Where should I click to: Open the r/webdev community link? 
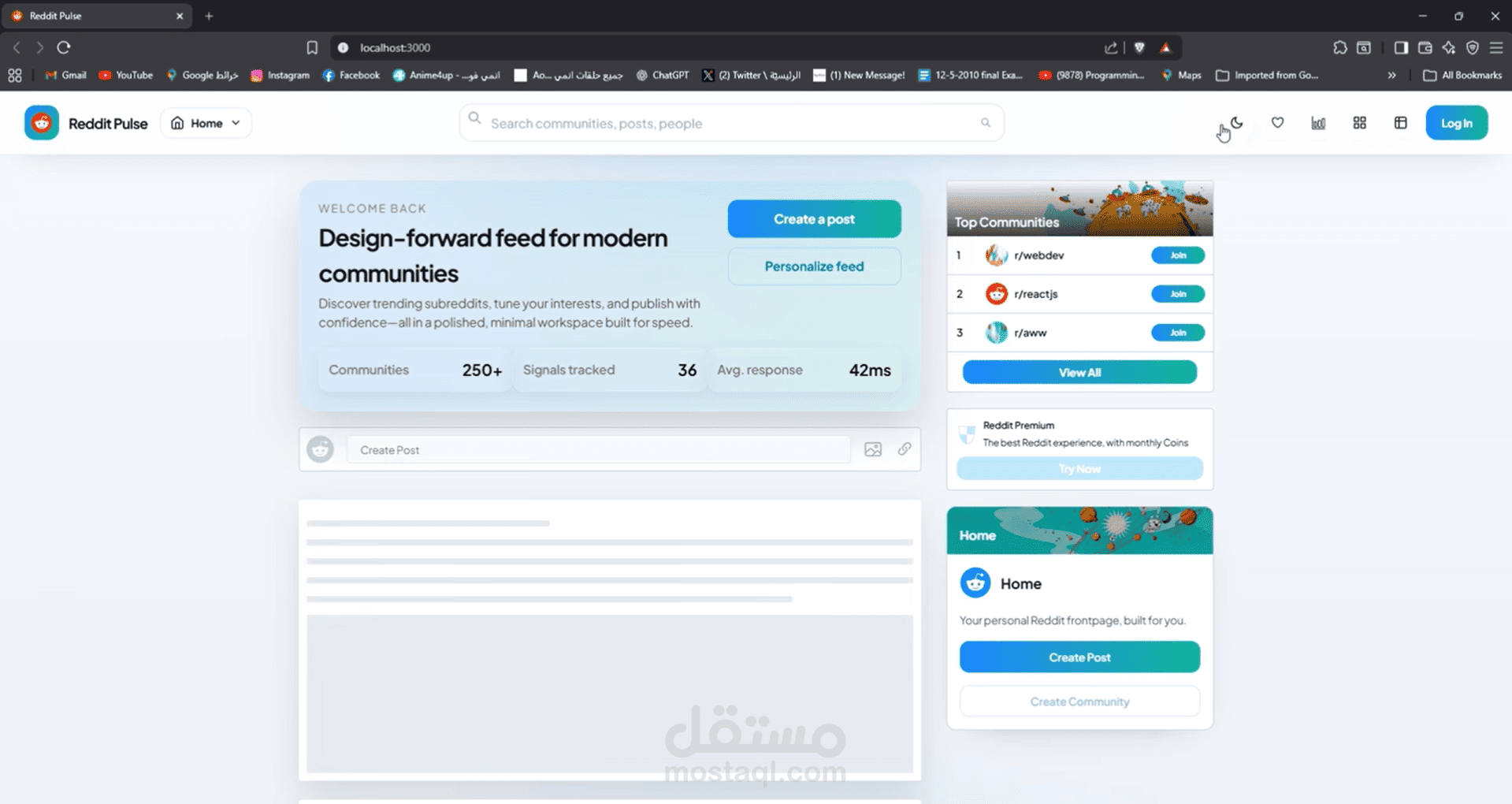click(x=1038, y=255)
